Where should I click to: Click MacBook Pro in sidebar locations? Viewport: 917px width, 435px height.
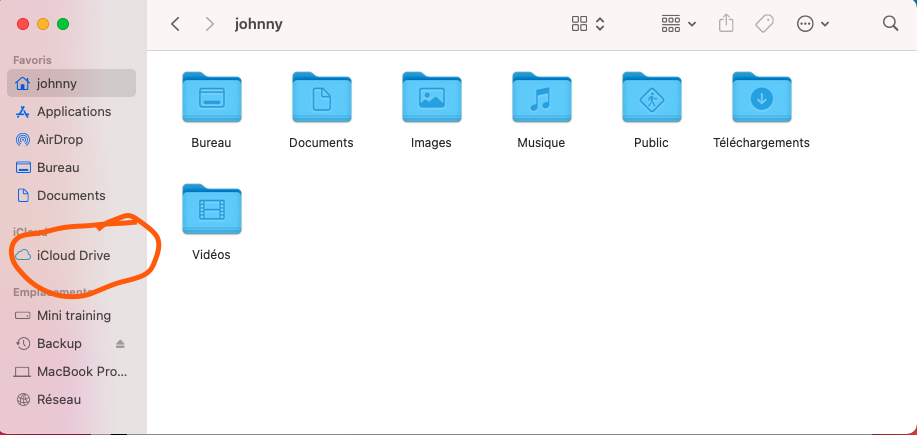click(x=82, y=372)
